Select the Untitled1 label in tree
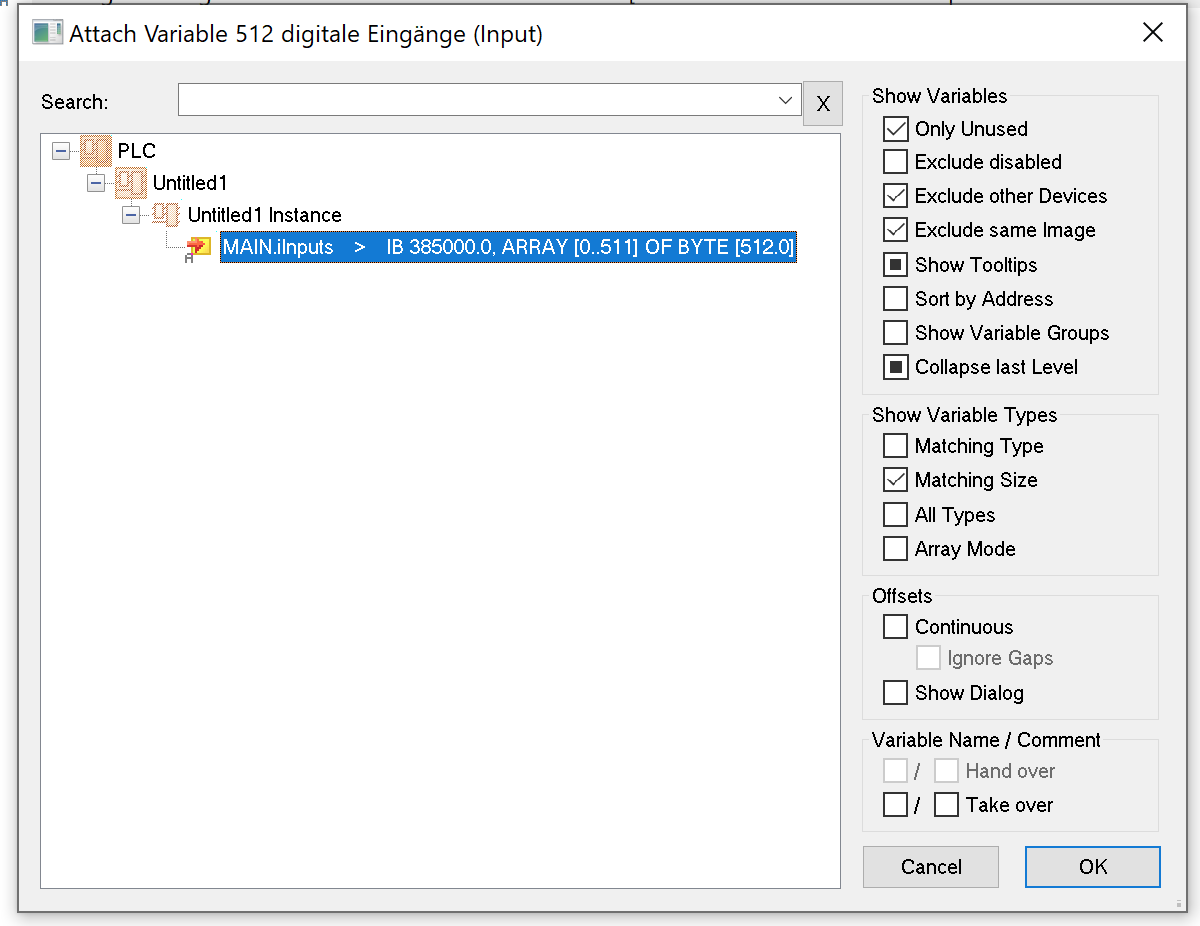The height and width of the screenshot is (926, 1200). pyautogui.click(x=190, y=183)
